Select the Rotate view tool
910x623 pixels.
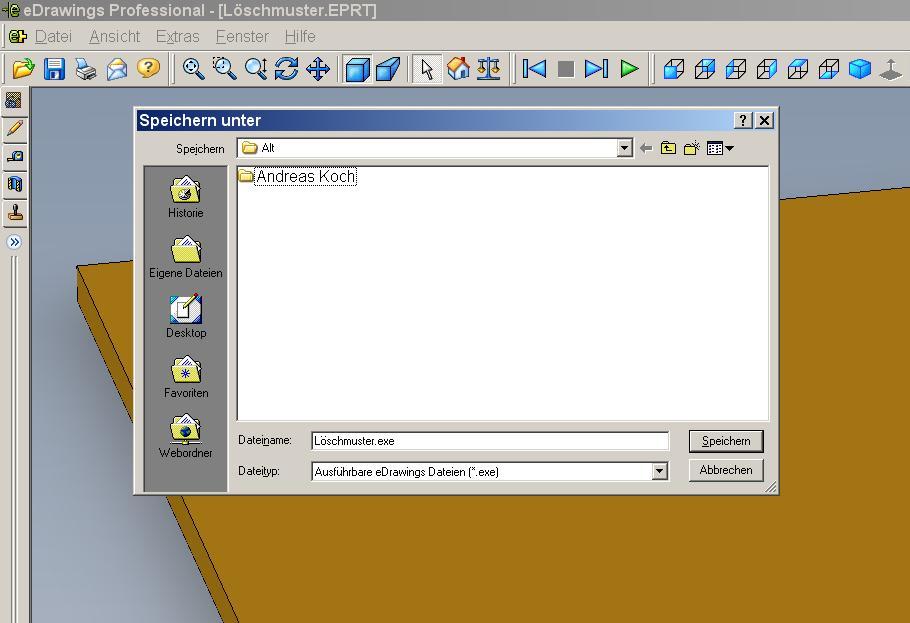click(287, 69)
